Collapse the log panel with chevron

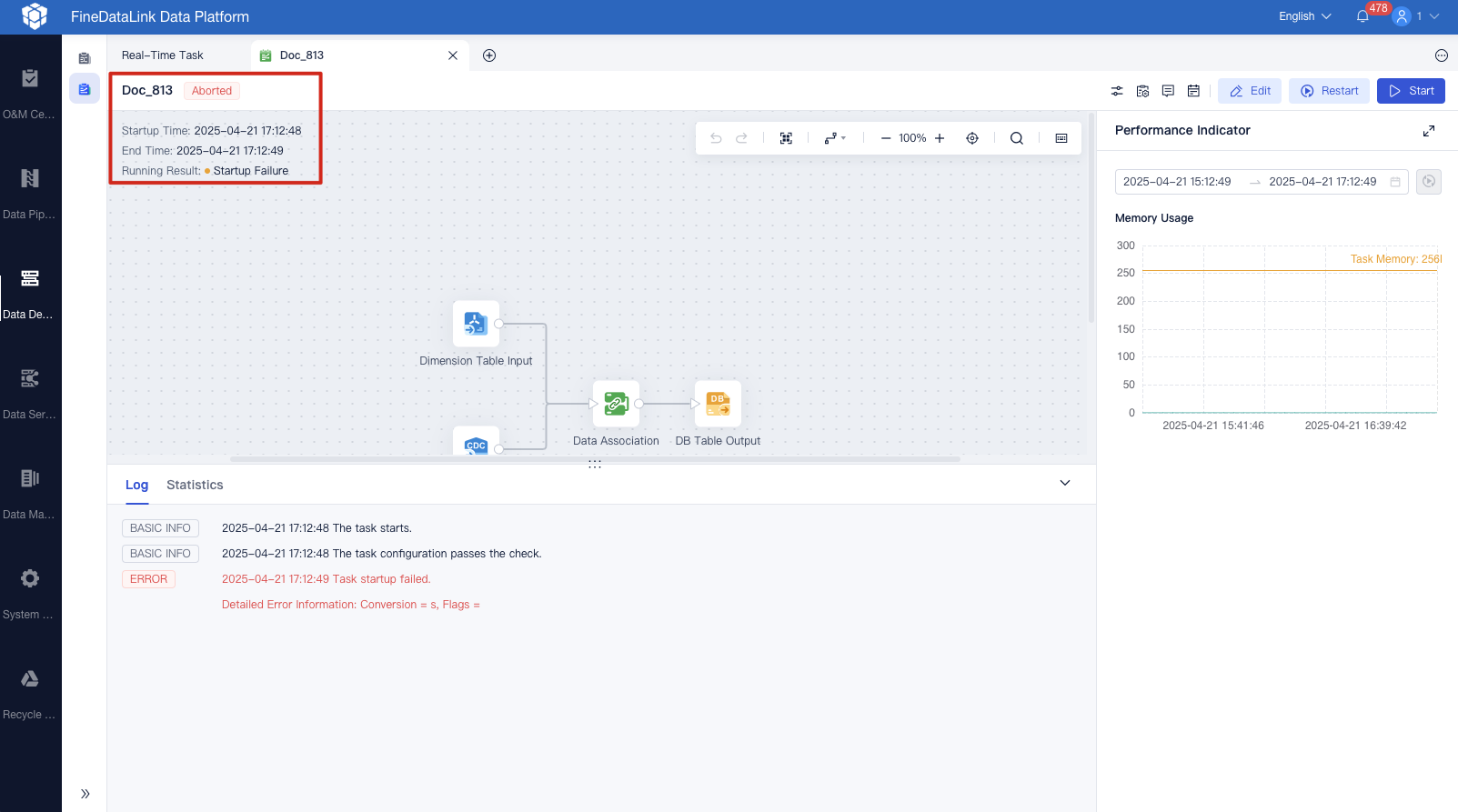pyautogui.click(x=1065, y=483)
